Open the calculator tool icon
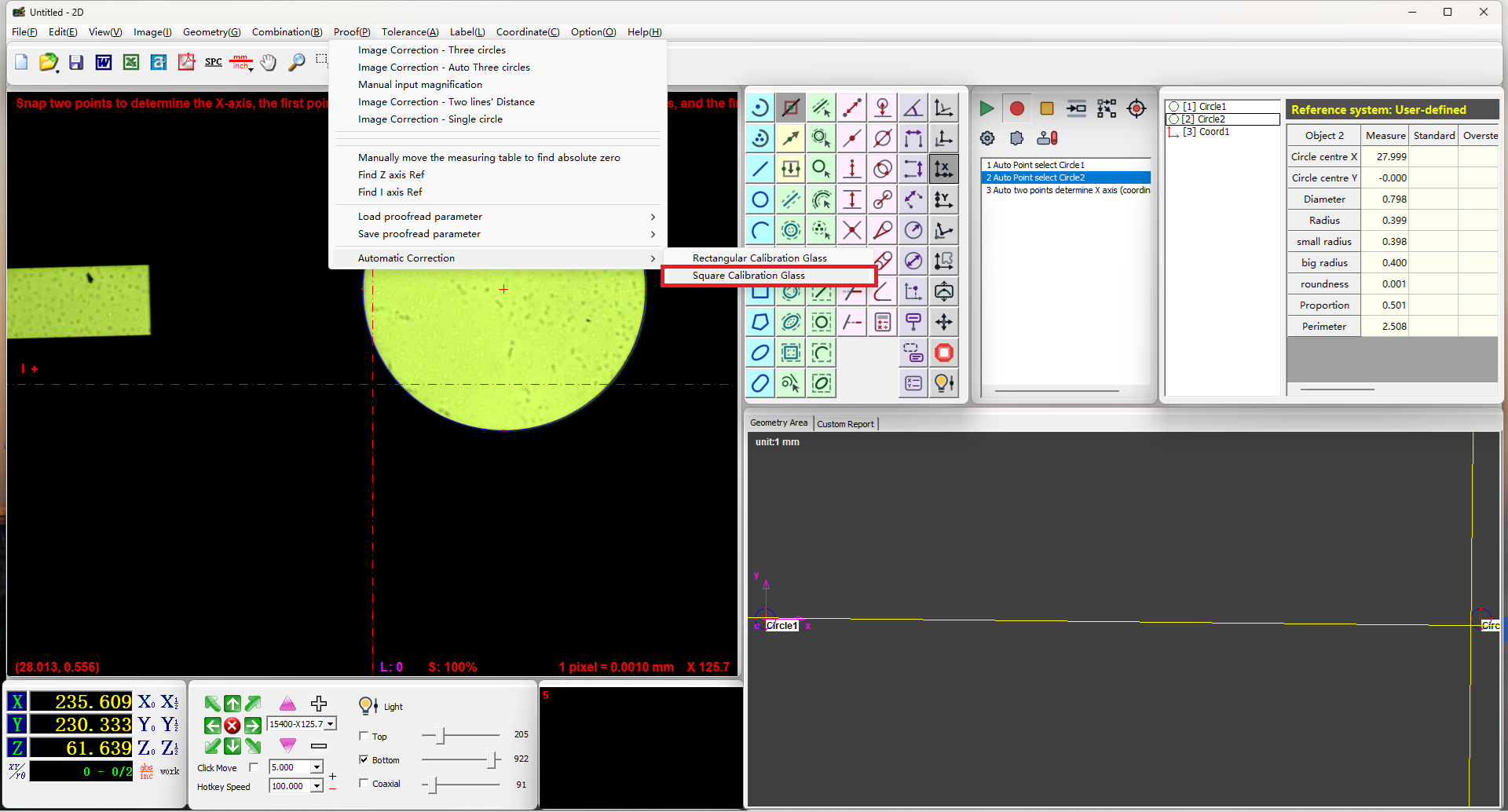Screen dimensions: 1508x812 tap(883, 322)
